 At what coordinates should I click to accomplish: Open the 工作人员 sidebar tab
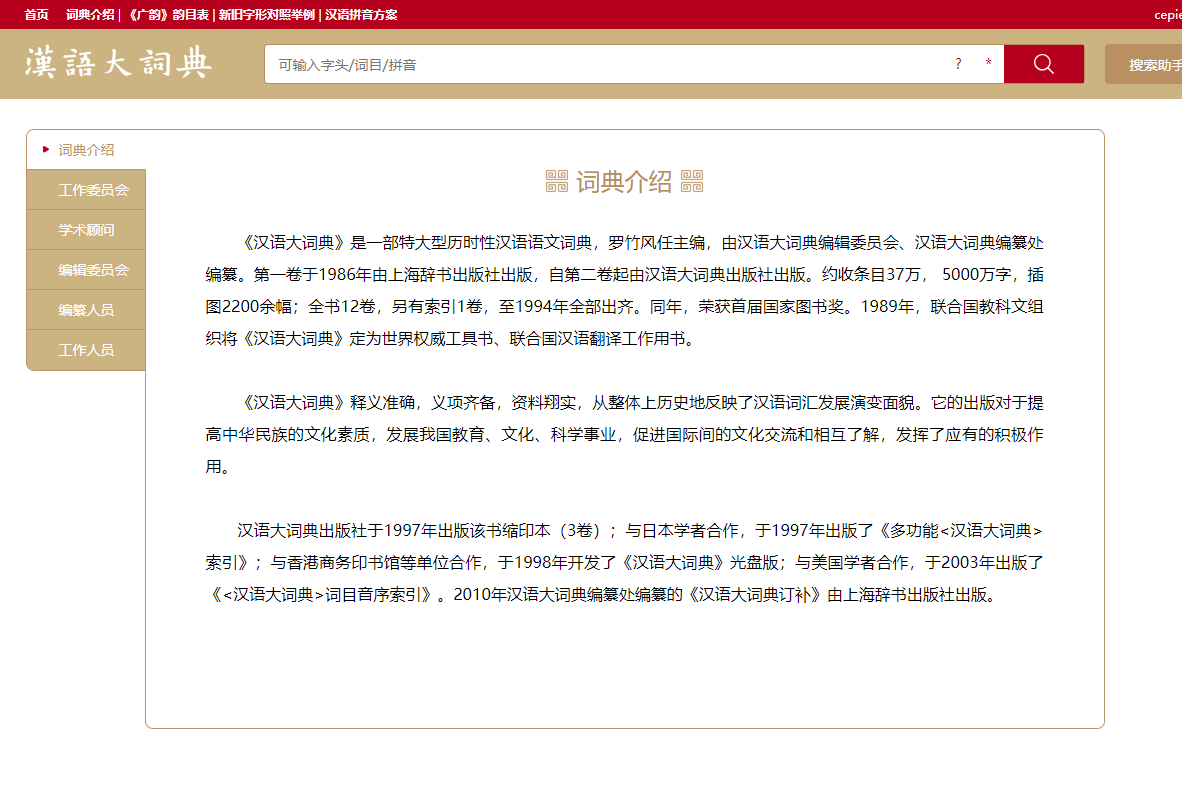tap(86, 350)
